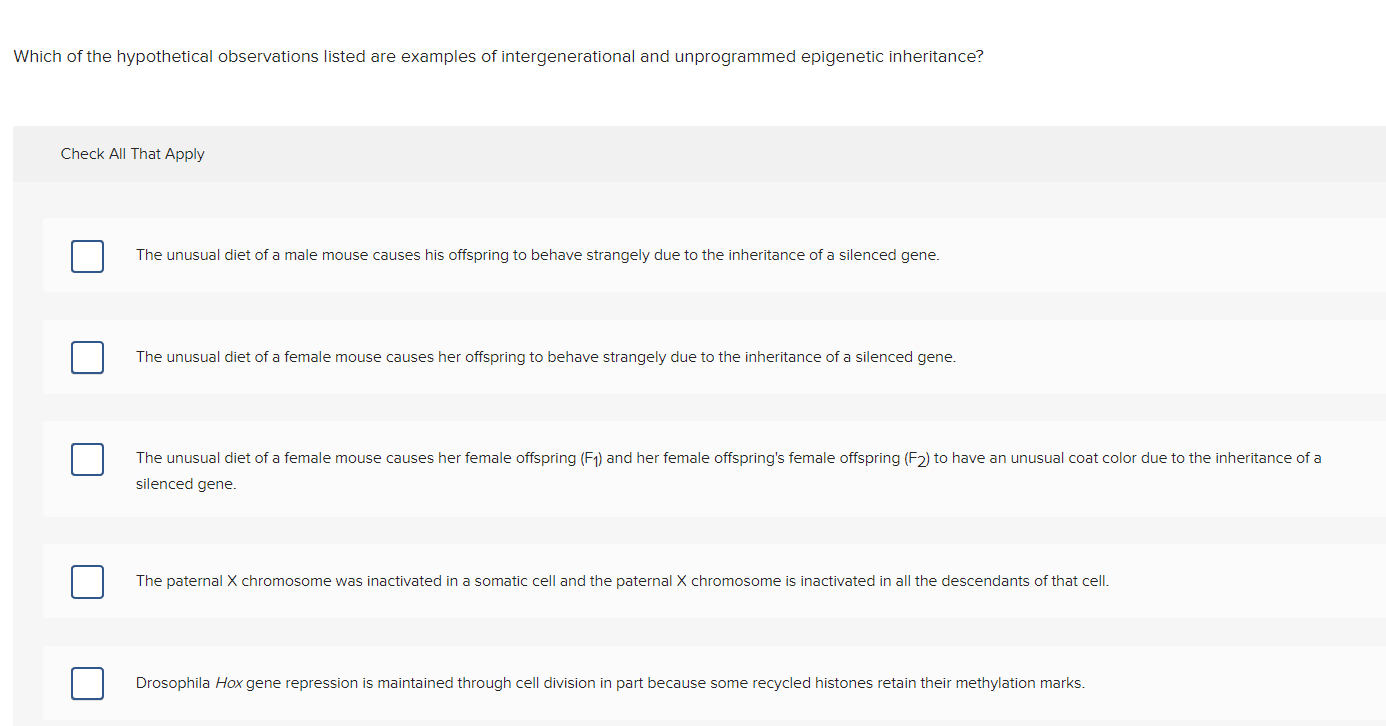The image size is (1386, 726).
Task: Click the '(F1)' label in third option
Action: coord(591,459)
